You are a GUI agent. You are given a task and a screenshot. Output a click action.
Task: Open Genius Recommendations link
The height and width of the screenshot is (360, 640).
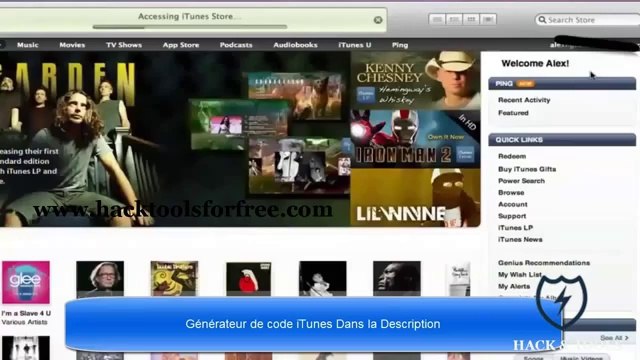point(544,263)
